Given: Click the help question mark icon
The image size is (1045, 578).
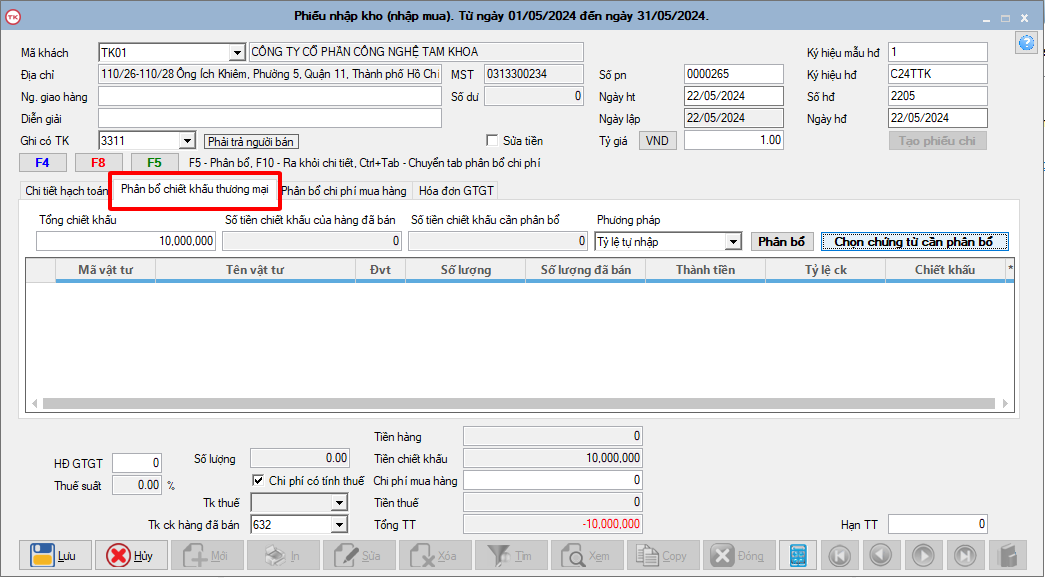Looking at the screenshot, I should [x=1025, y=42].
